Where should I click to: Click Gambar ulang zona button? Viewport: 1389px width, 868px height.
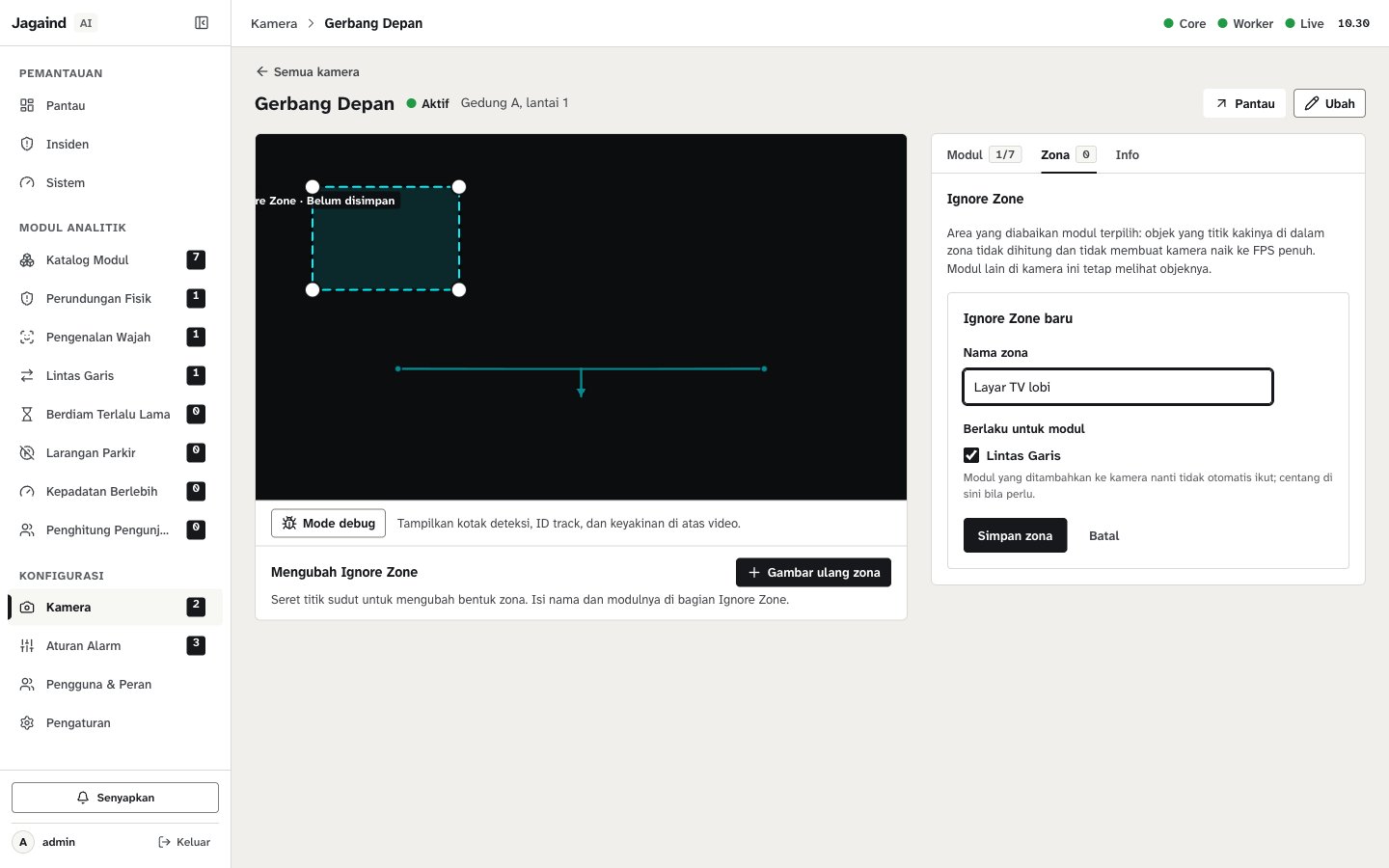tap(813, 572)
